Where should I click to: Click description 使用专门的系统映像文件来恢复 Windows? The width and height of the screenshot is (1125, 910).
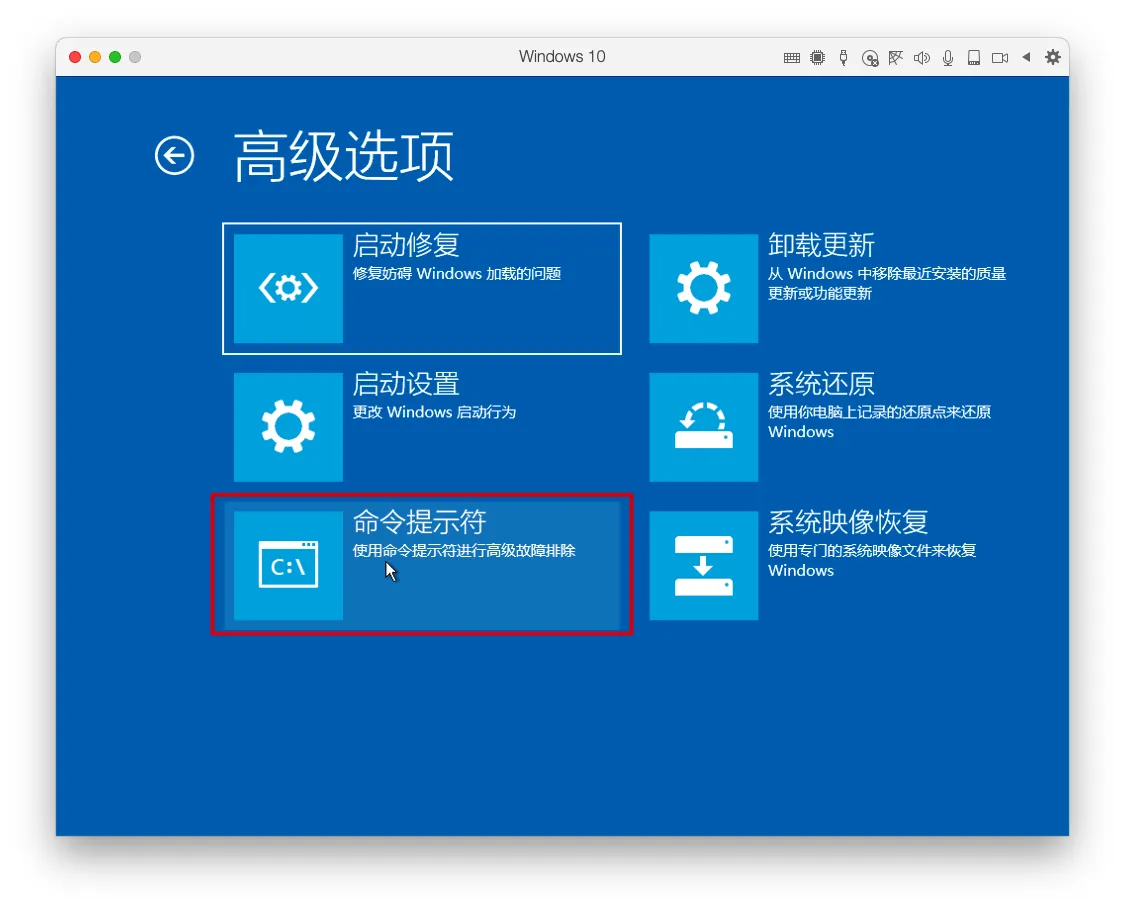[x=872, y=560]
